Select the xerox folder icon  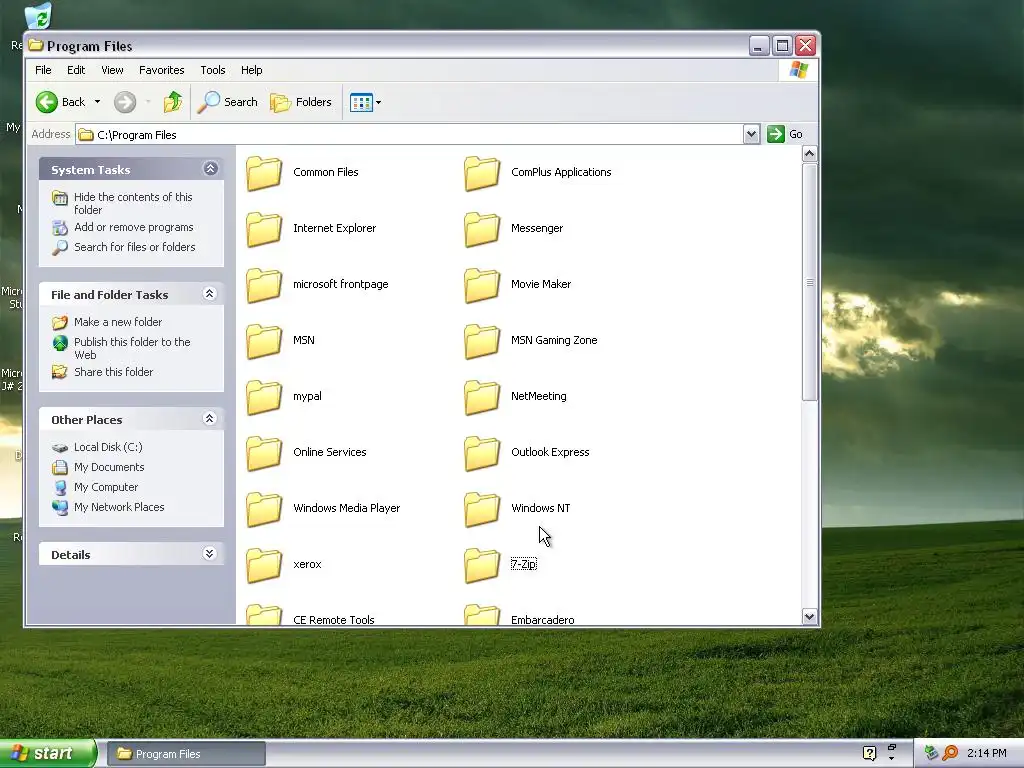264,566
